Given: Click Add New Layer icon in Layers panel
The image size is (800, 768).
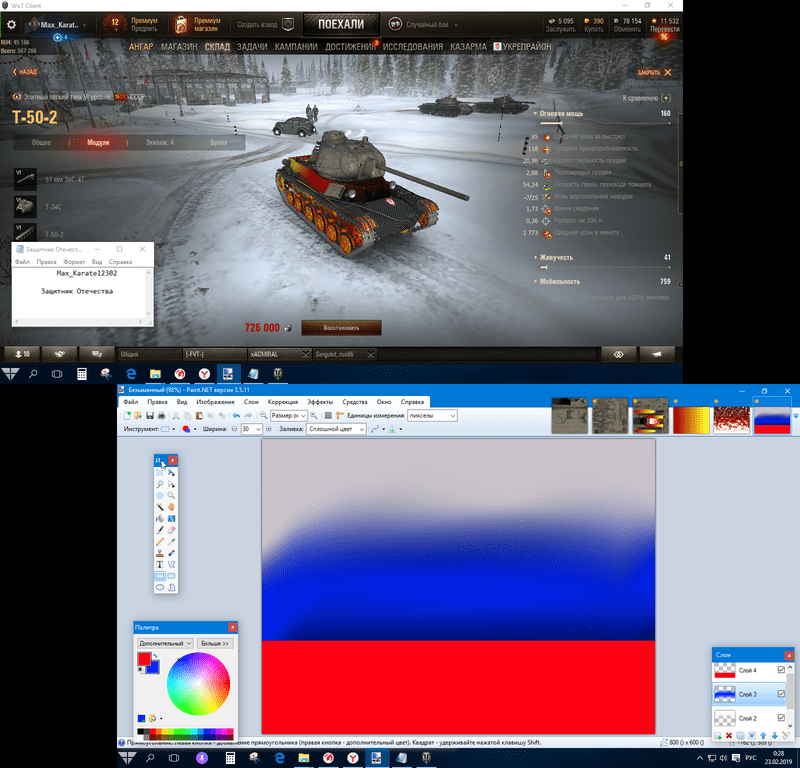Looking at the screenshot, I should (x=718, y=735).
